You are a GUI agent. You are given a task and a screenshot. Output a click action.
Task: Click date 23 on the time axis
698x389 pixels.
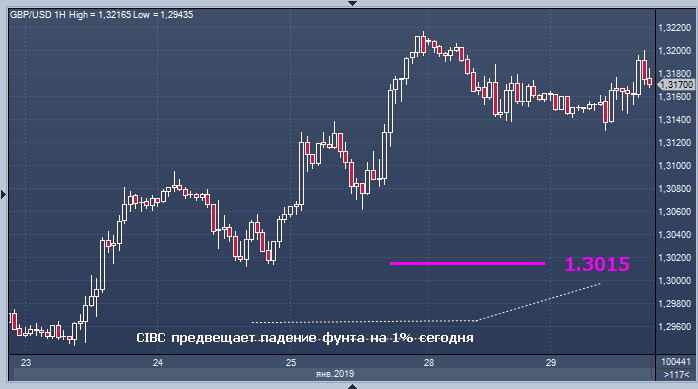tap(26, 363)
